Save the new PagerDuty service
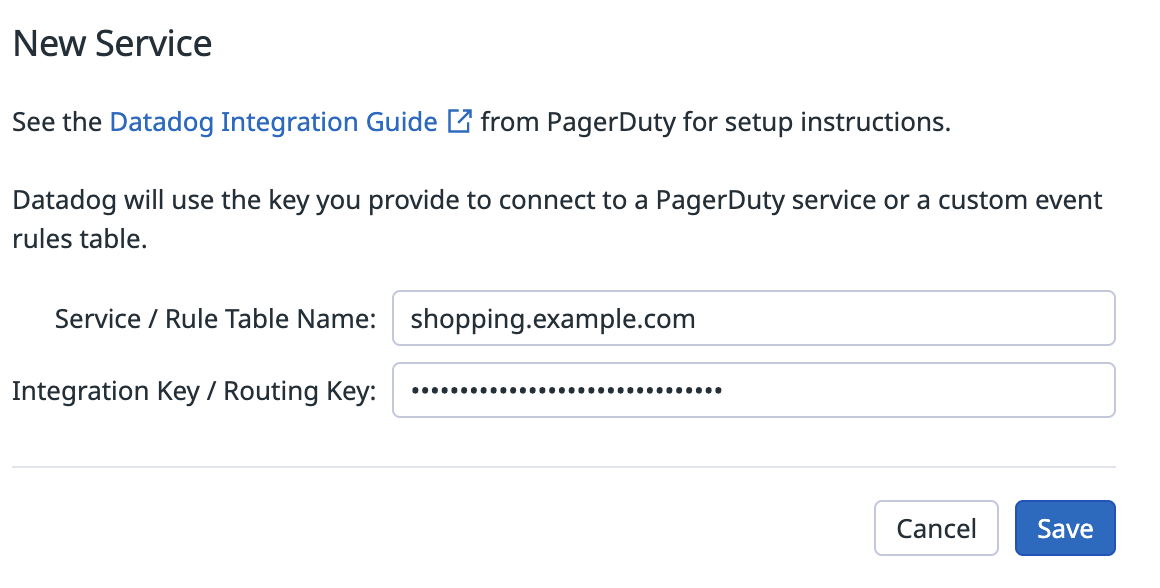 [x=1065, y=527]
